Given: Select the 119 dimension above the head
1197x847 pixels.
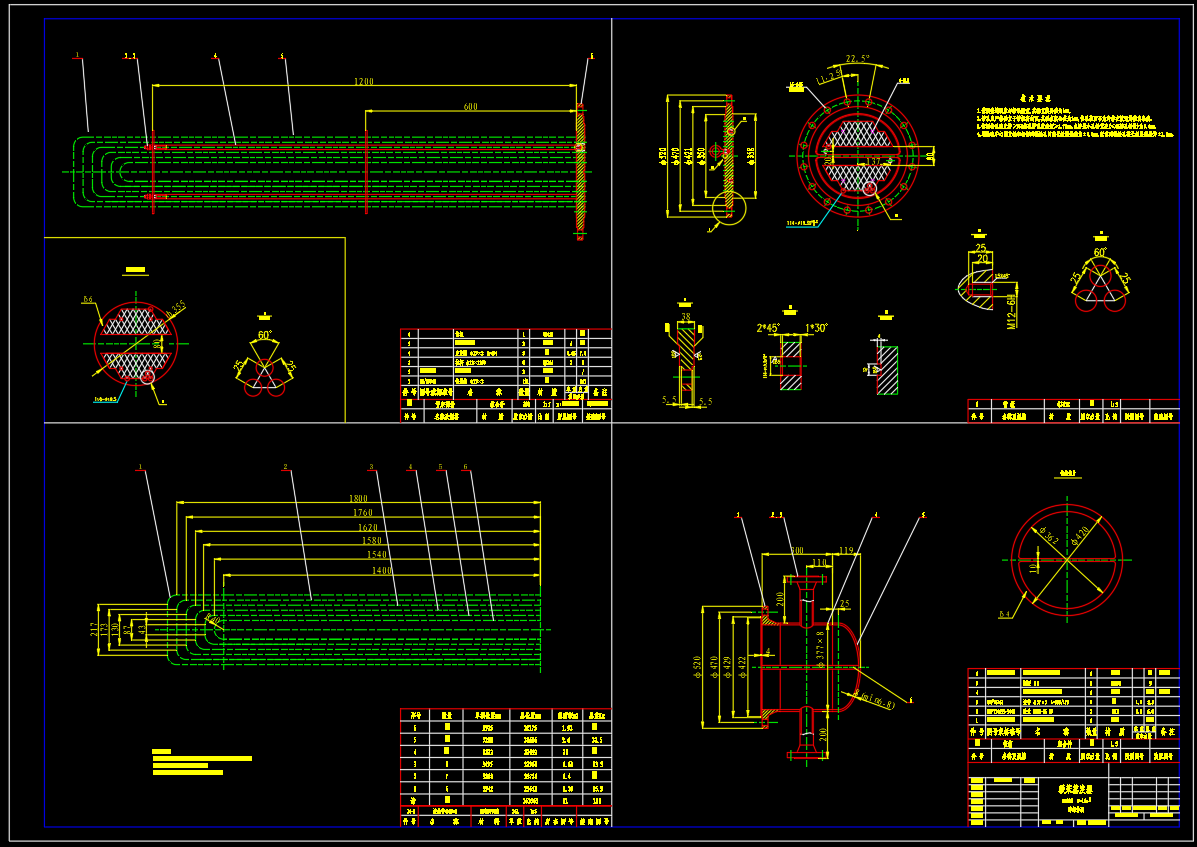Looking at the screenshot, I should [846, 551].
